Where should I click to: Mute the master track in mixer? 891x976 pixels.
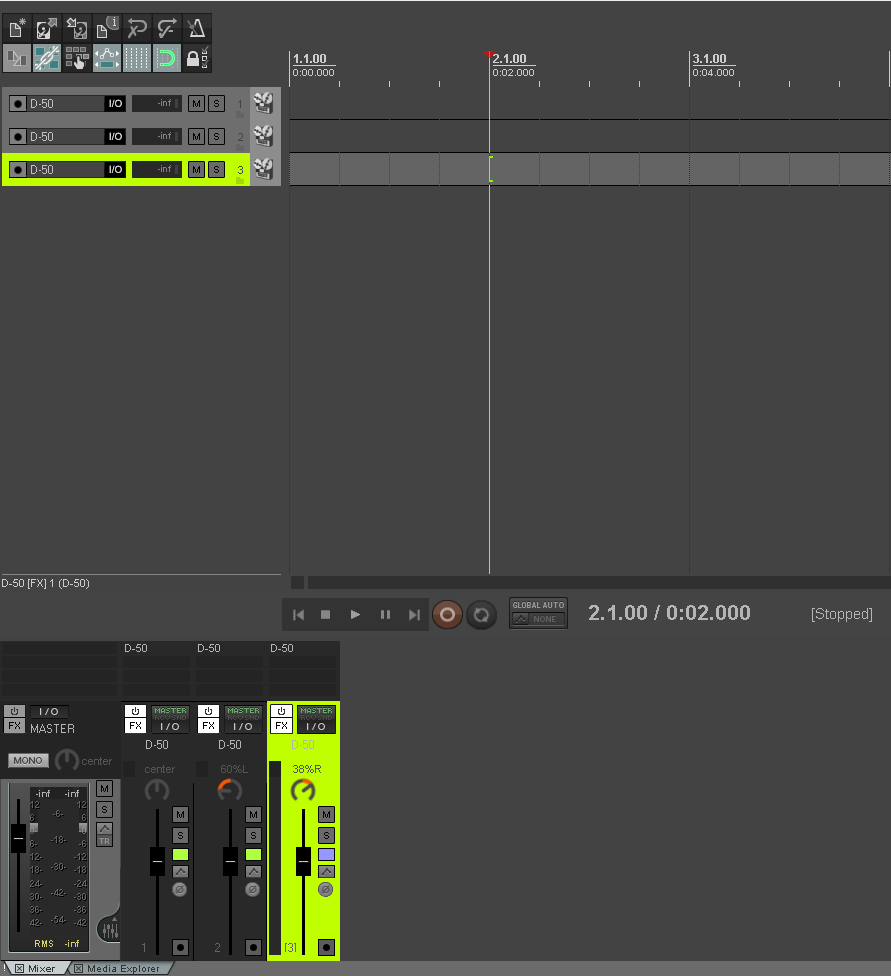coord(105,789)
